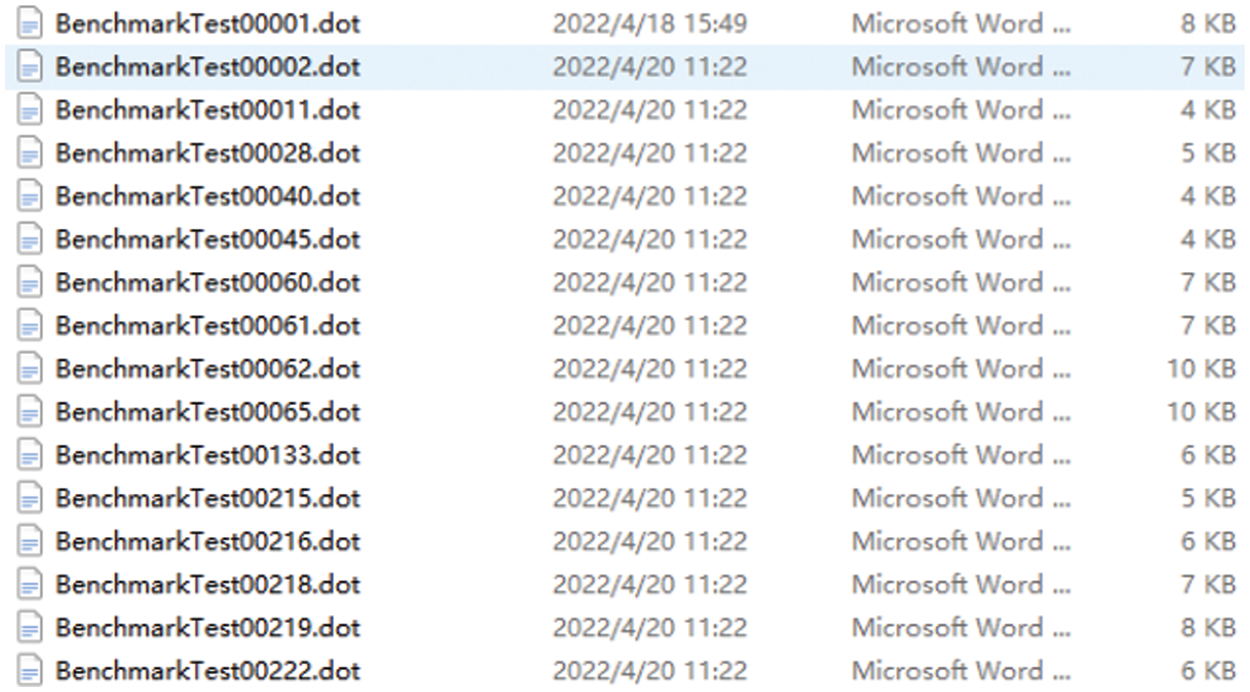Click the Microsoft Word type of BenchmarkTest00222.dot

[x=960, y=671]
